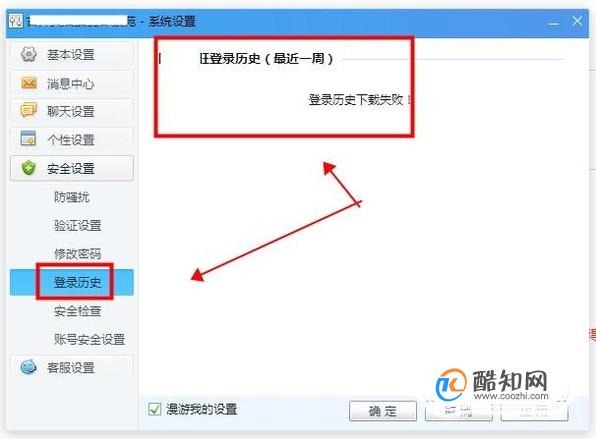Click the chat bubble icon for 聊天设置
Image resolution: width=596 pixels, height=439 pixels.
29,111
